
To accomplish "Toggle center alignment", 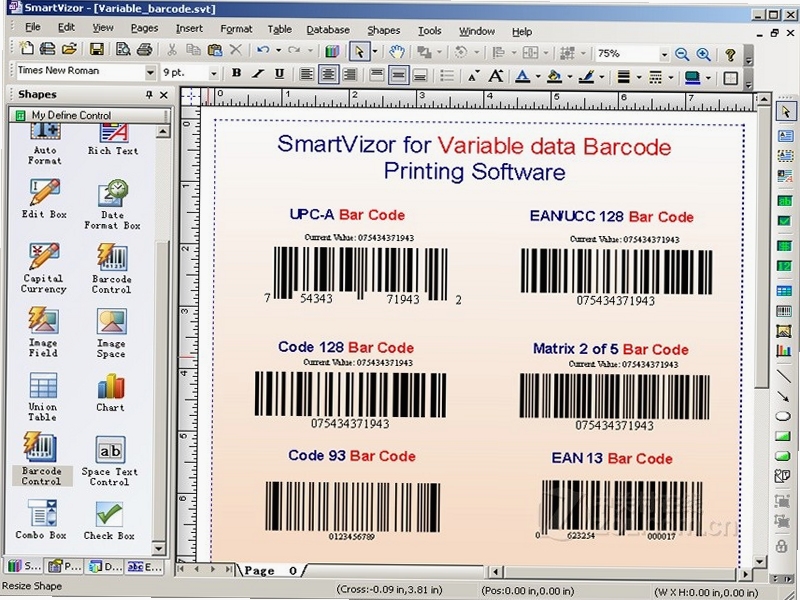I will coord(328,75).
